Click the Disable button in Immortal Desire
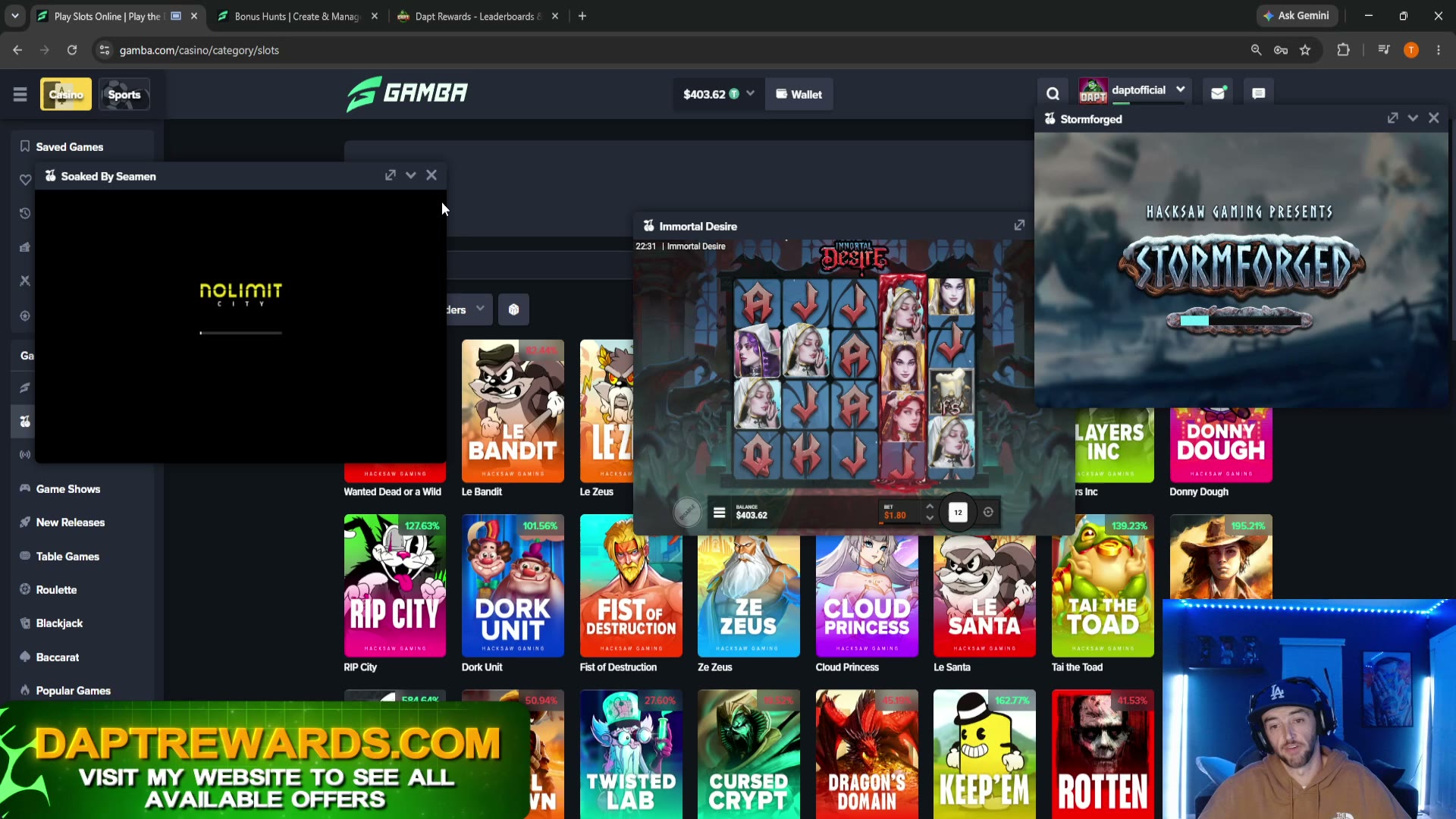 pos(687,513)
